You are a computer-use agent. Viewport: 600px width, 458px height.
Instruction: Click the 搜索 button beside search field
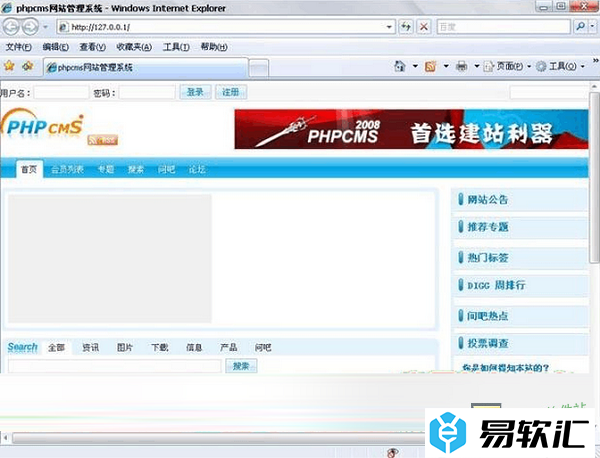tap(241, 366)
